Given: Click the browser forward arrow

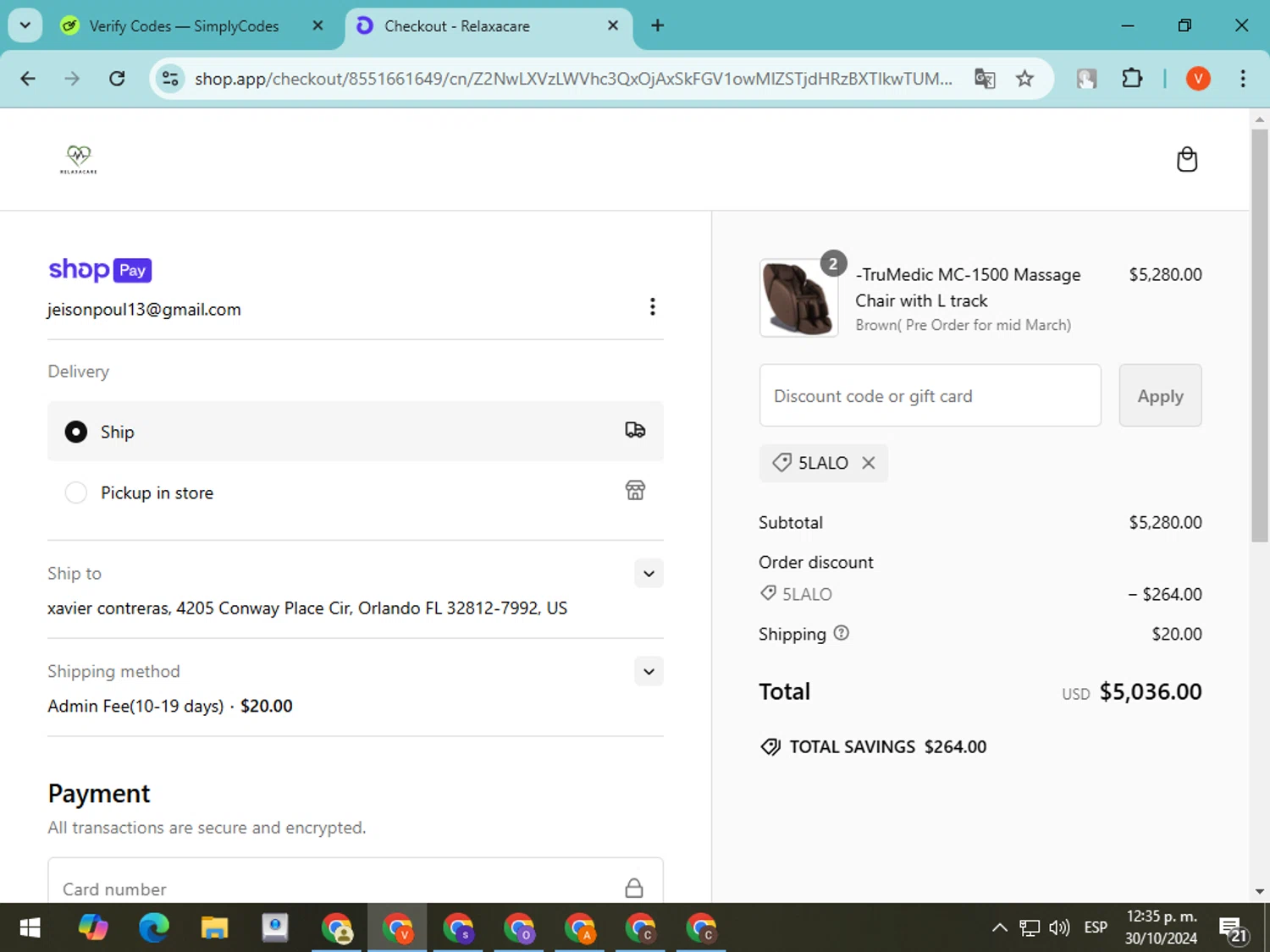Looking at the screenshot, I should coord(72,79).
